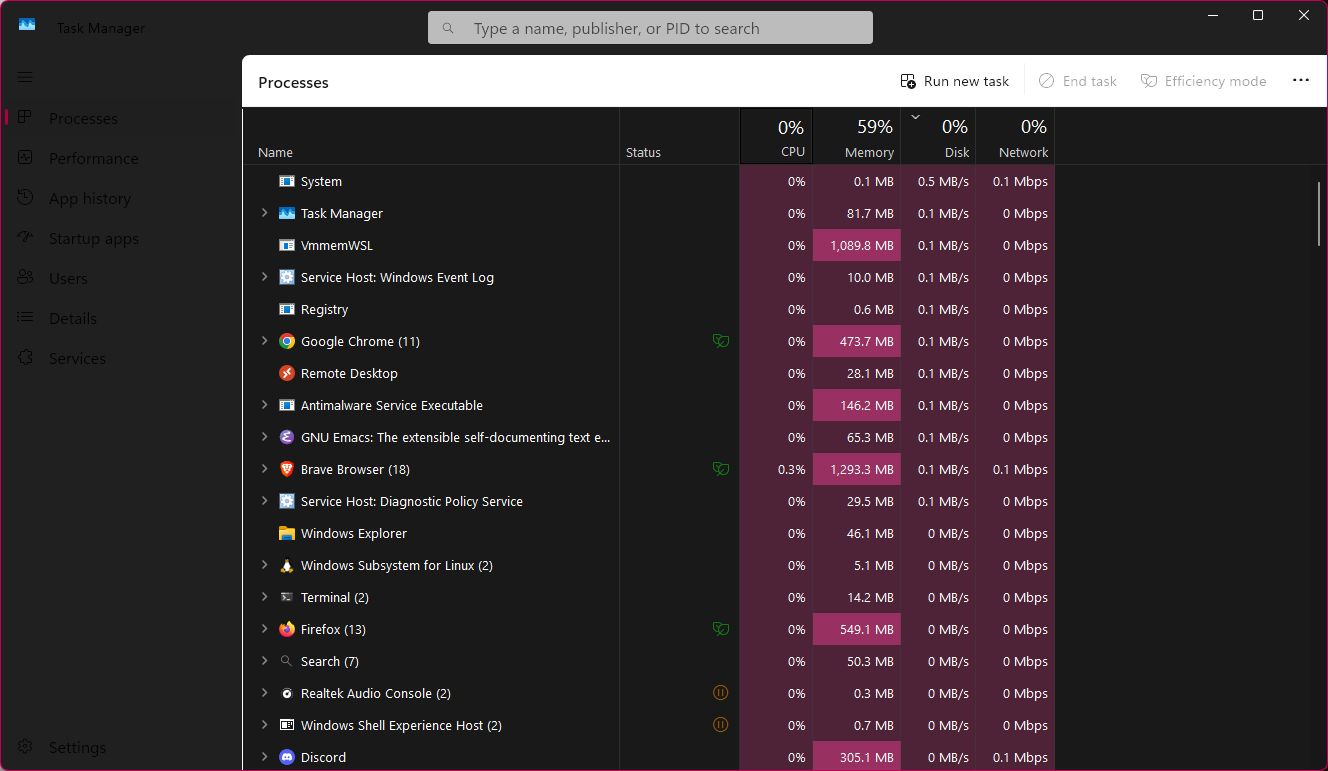Screen dimensions: 1328x771
Task: Open the Users page
Action: (121, 278)
